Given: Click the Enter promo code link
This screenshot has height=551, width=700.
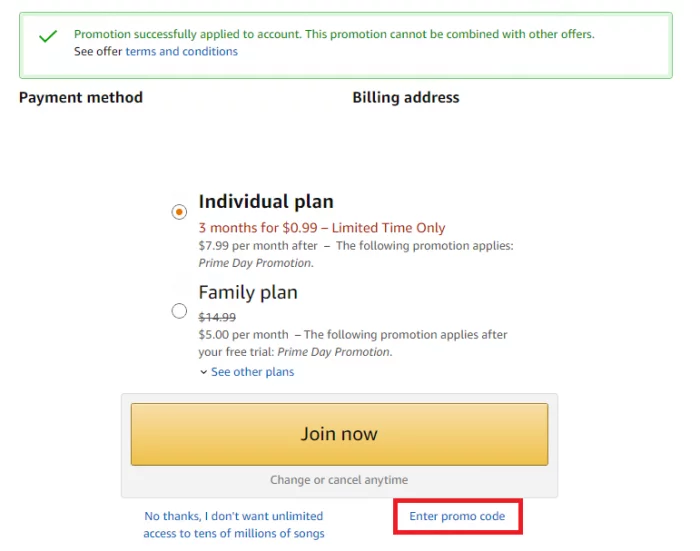Looking at the screenshot, I should [x=457, y=516].
